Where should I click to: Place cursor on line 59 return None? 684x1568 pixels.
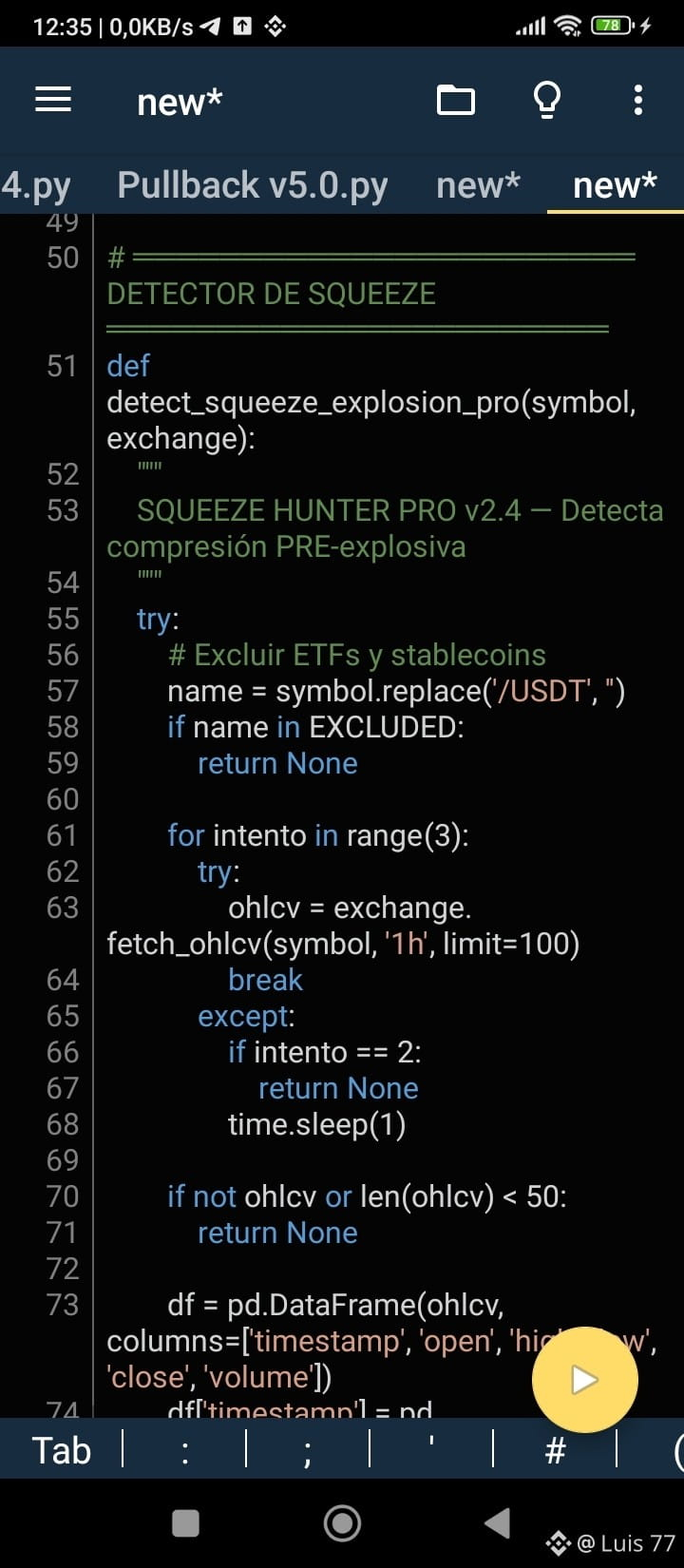coord(277,763)
